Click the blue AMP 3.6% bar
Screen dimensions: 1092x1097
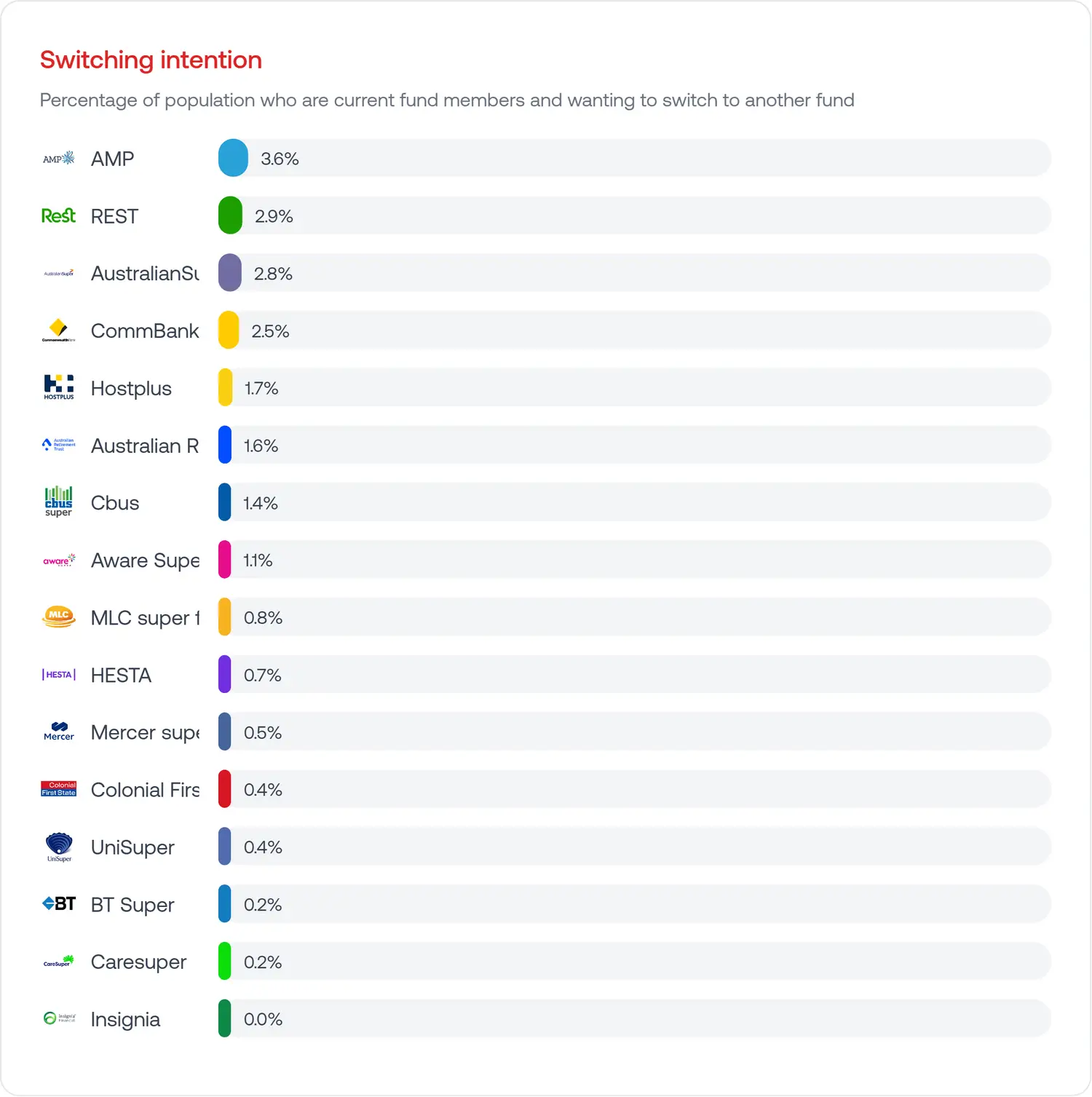pyautogui.click(x=233, y=158)
